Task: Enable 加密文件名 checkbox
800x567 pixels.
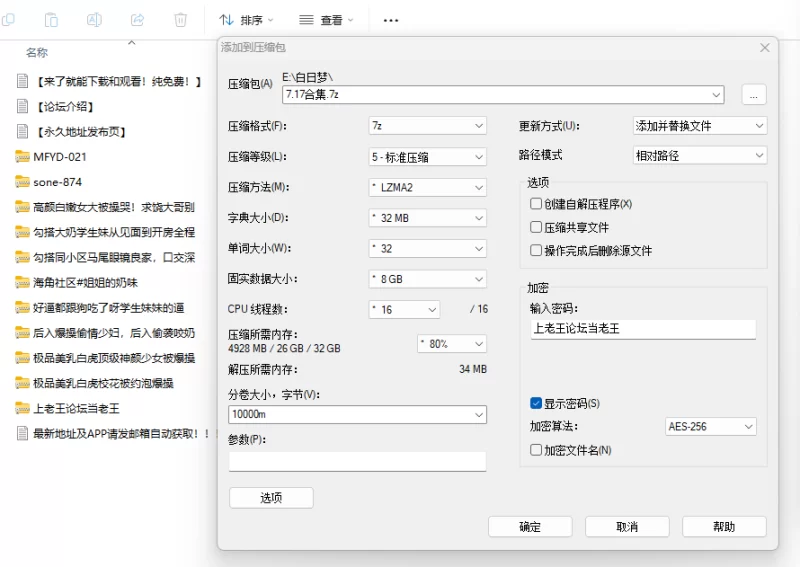Action: pos(536,450)
